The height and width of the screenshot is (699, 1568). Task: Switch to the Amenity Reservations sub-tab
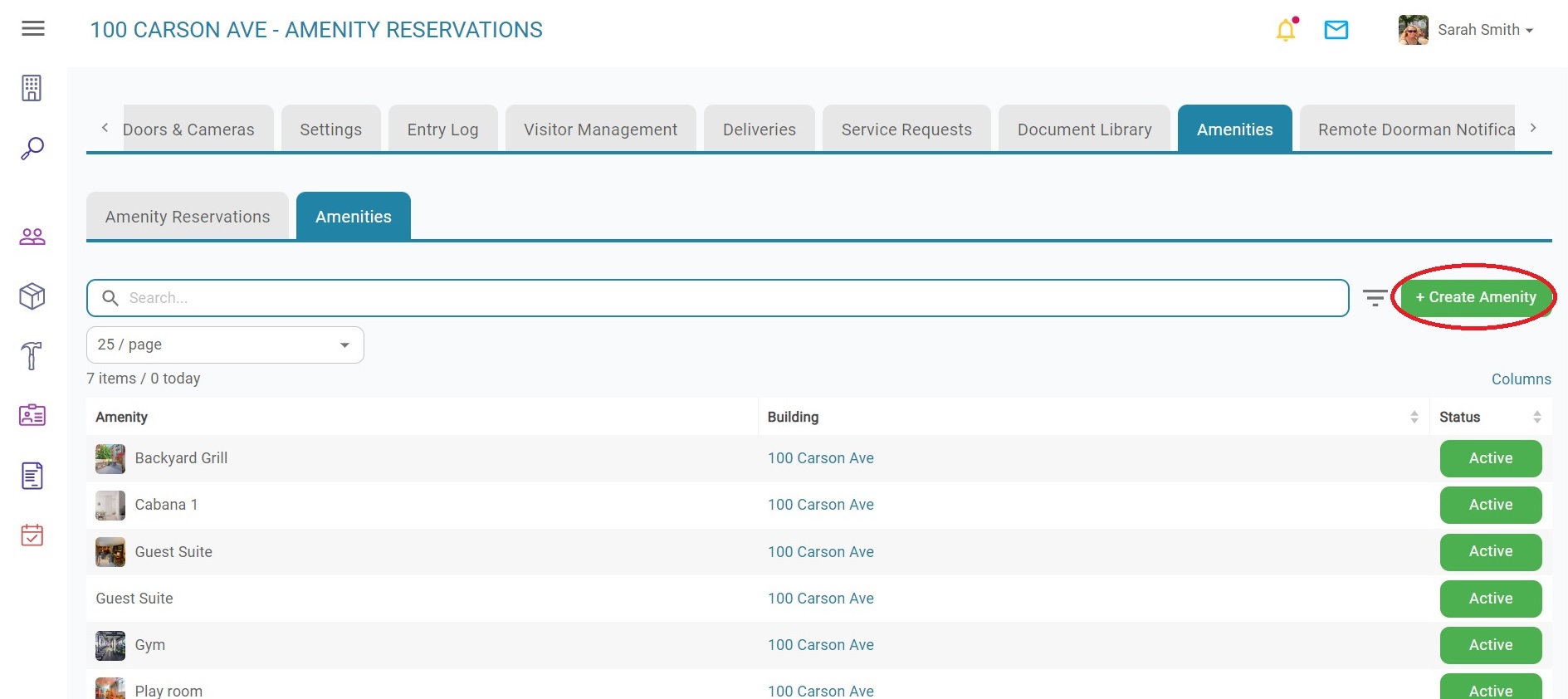pyautogui.click(x=188, y=217)
